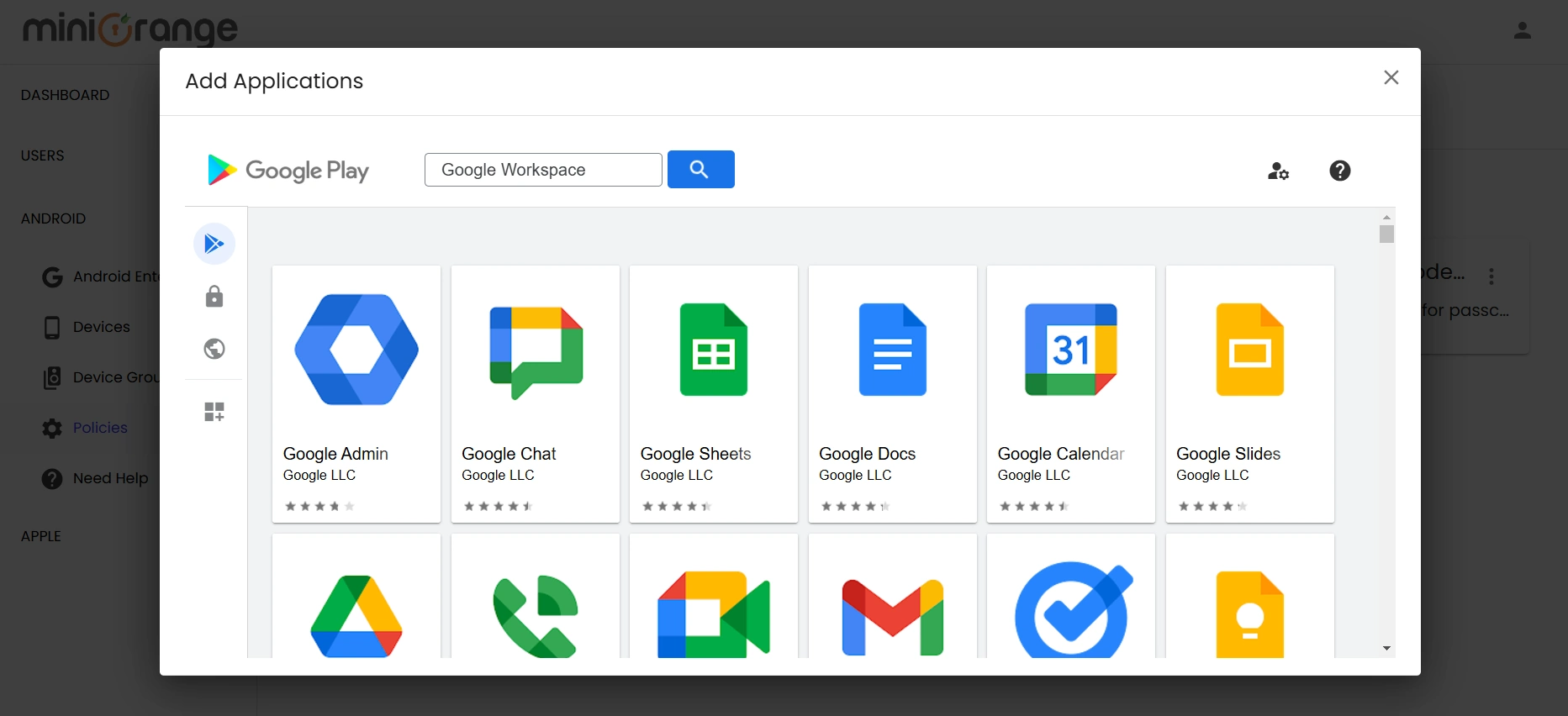
Task: Open the Google Admin app icon
Action: (356, 350)
